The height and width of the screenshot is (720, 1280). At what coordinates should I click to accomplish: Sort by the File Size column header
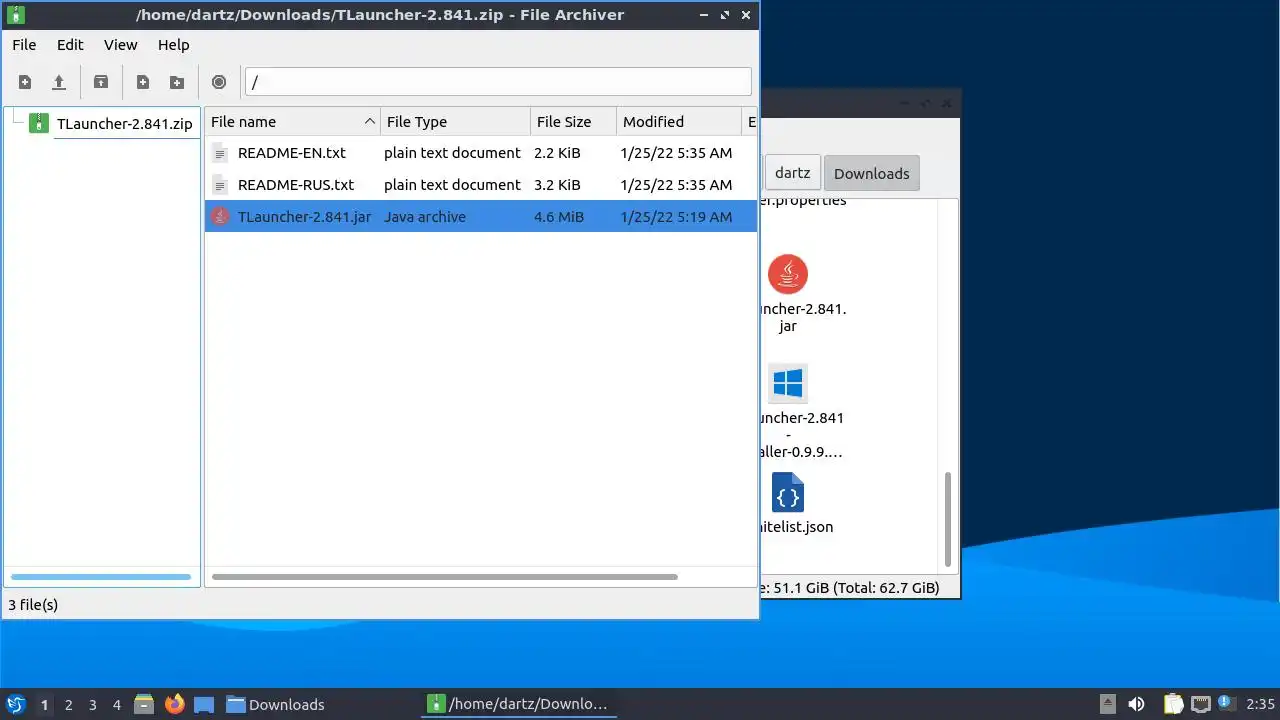coord(573,122)
